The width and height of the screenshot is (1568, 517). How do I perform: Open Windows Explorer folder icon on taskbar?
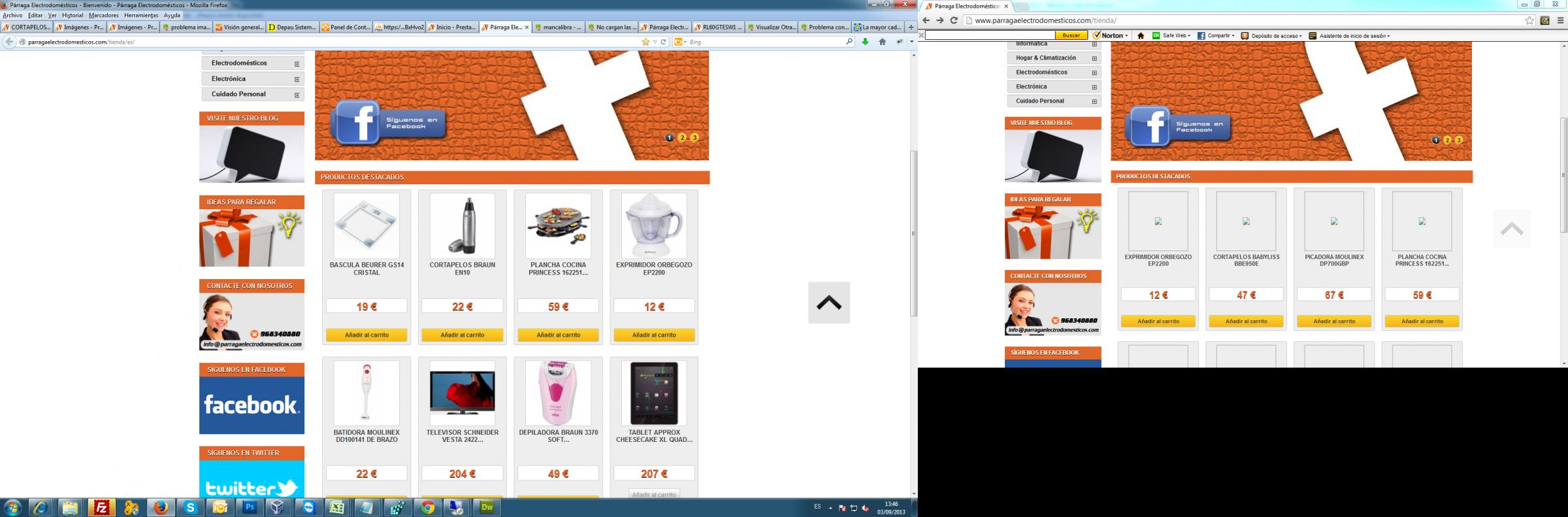pos(71,507)
